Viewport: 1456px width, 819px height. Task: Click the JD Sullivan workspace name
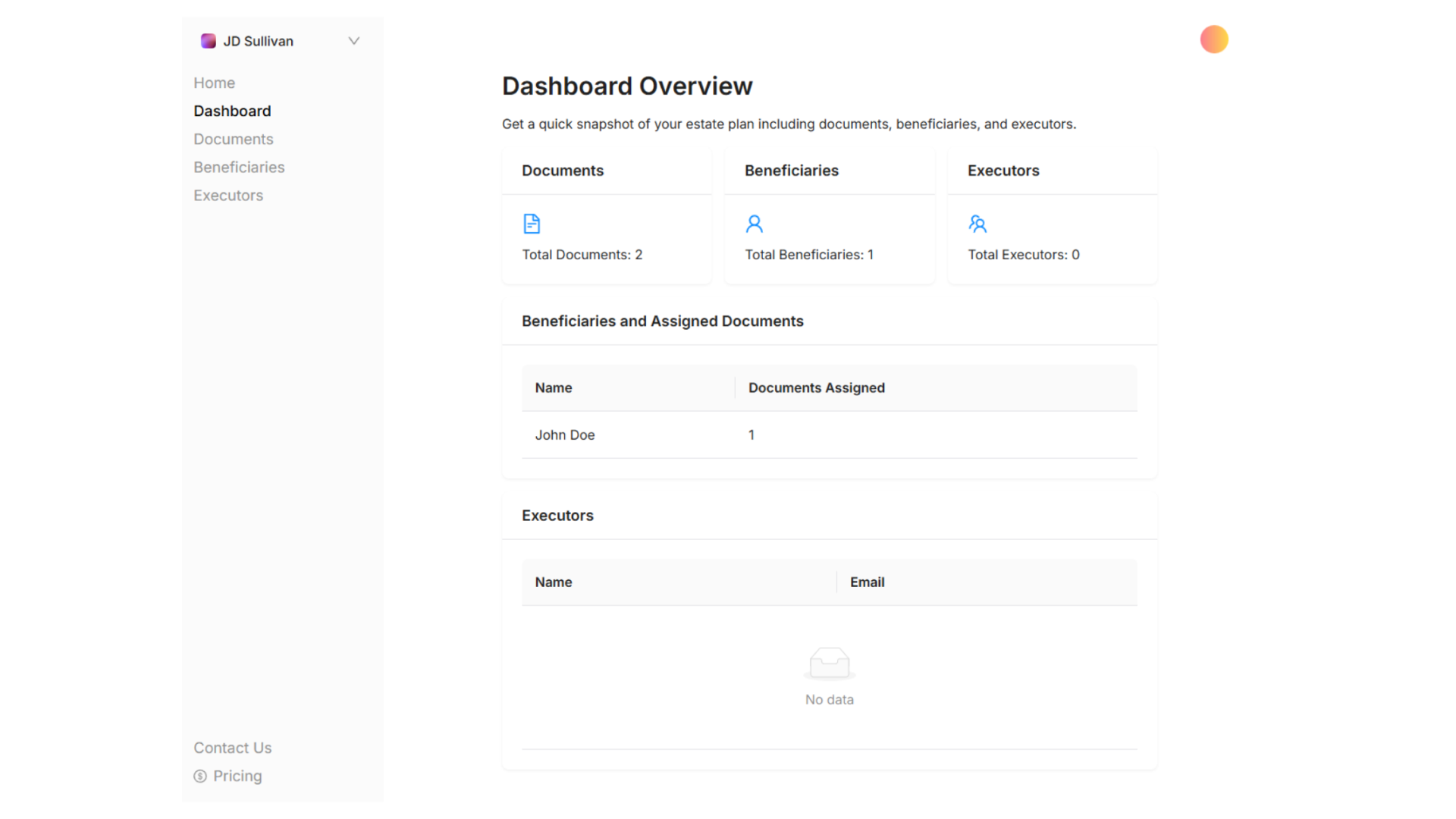point(258,41)
